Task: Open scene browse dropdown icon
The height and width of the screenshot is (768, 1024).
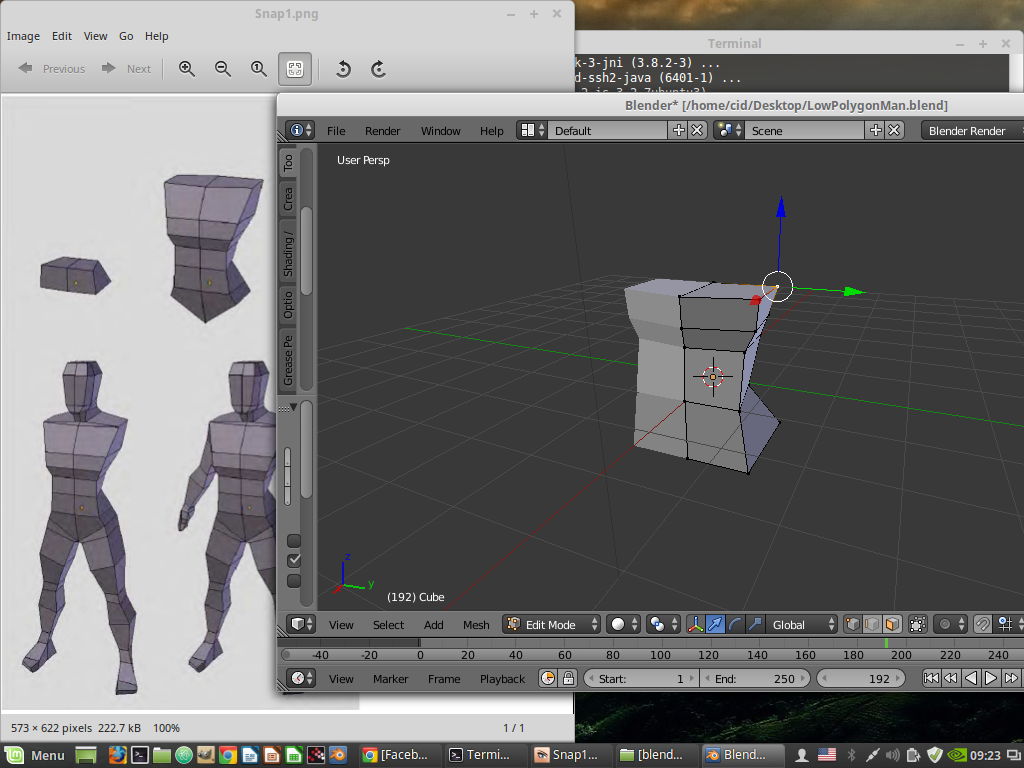Action: (728, 130)
